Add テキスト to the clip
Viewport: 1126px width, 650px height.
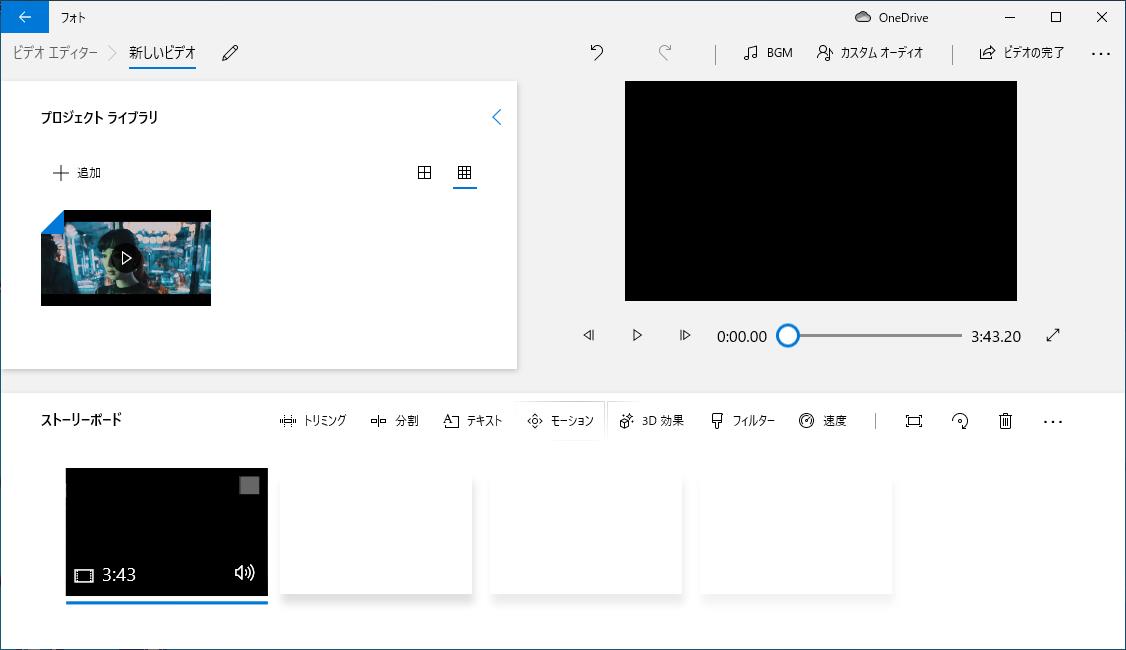(x=473, y=421)
